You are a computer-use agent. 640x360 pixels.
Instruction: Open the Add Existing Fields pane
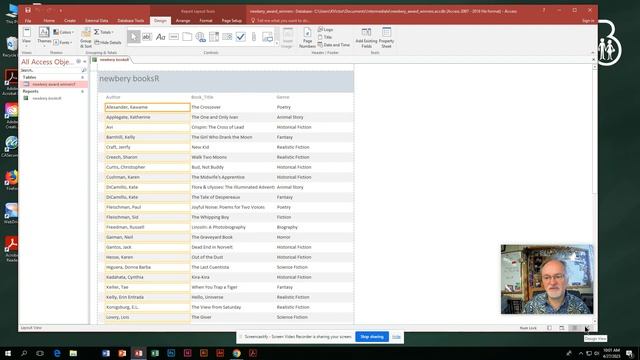coord(366,38)
